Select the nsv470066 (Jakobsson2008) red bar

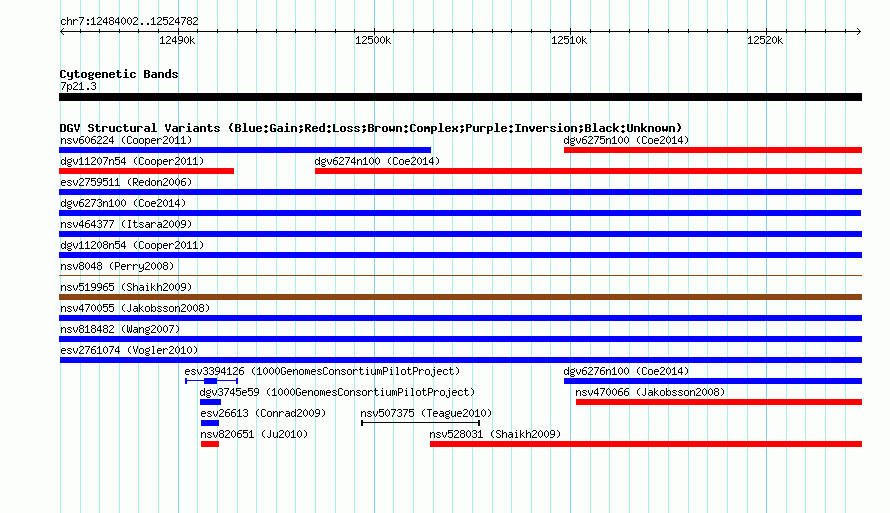pyautogui.click(x=719, y=402)
